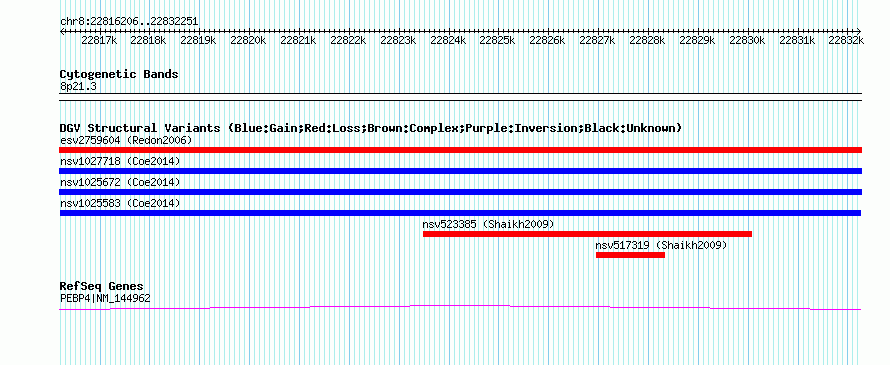The image size is (890, 365).
Task: Click the 22824k ruler tick label
Action: coord(448,40)
